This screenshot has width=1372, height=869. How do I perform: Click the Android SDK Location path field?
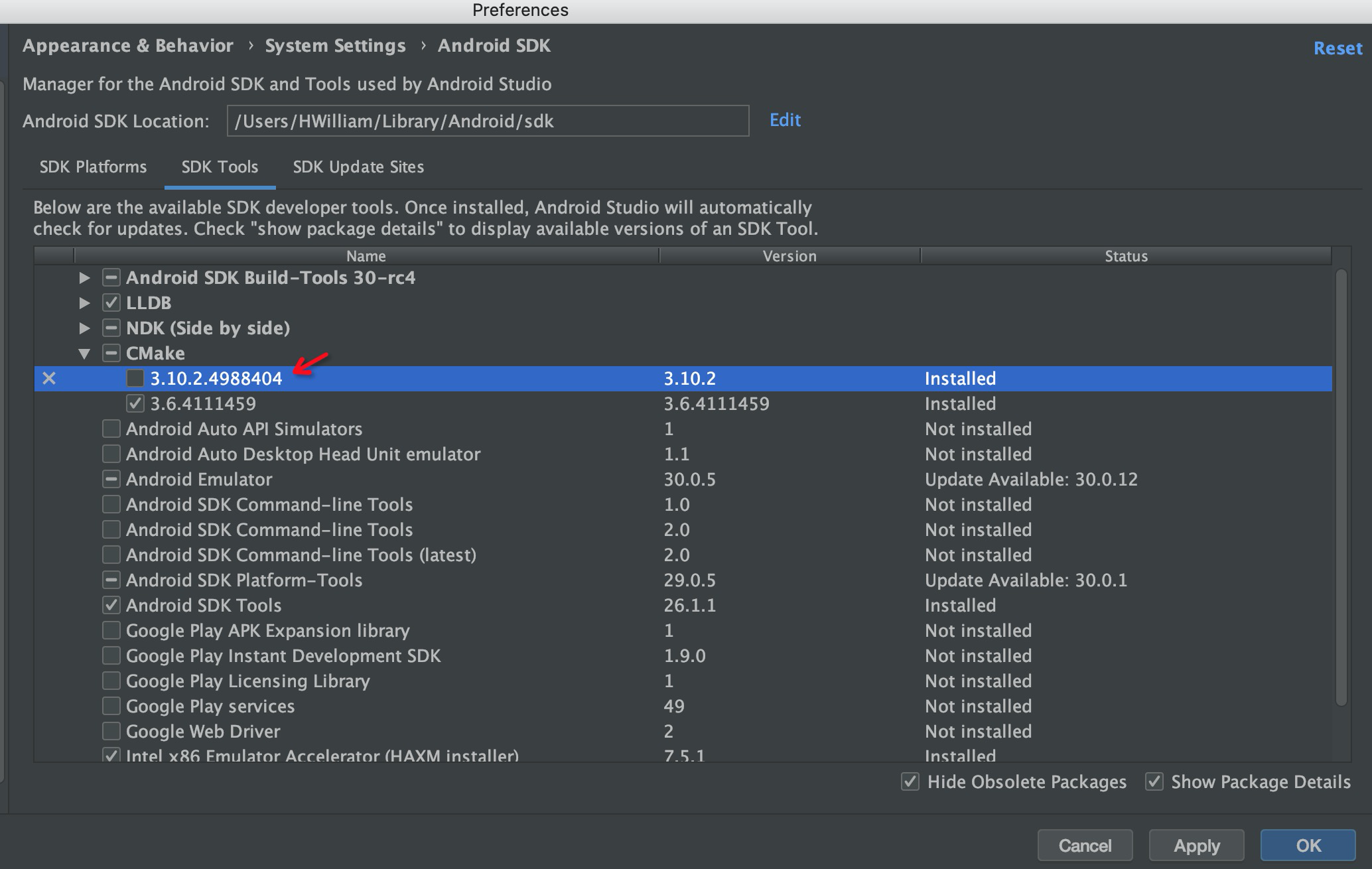488,121
